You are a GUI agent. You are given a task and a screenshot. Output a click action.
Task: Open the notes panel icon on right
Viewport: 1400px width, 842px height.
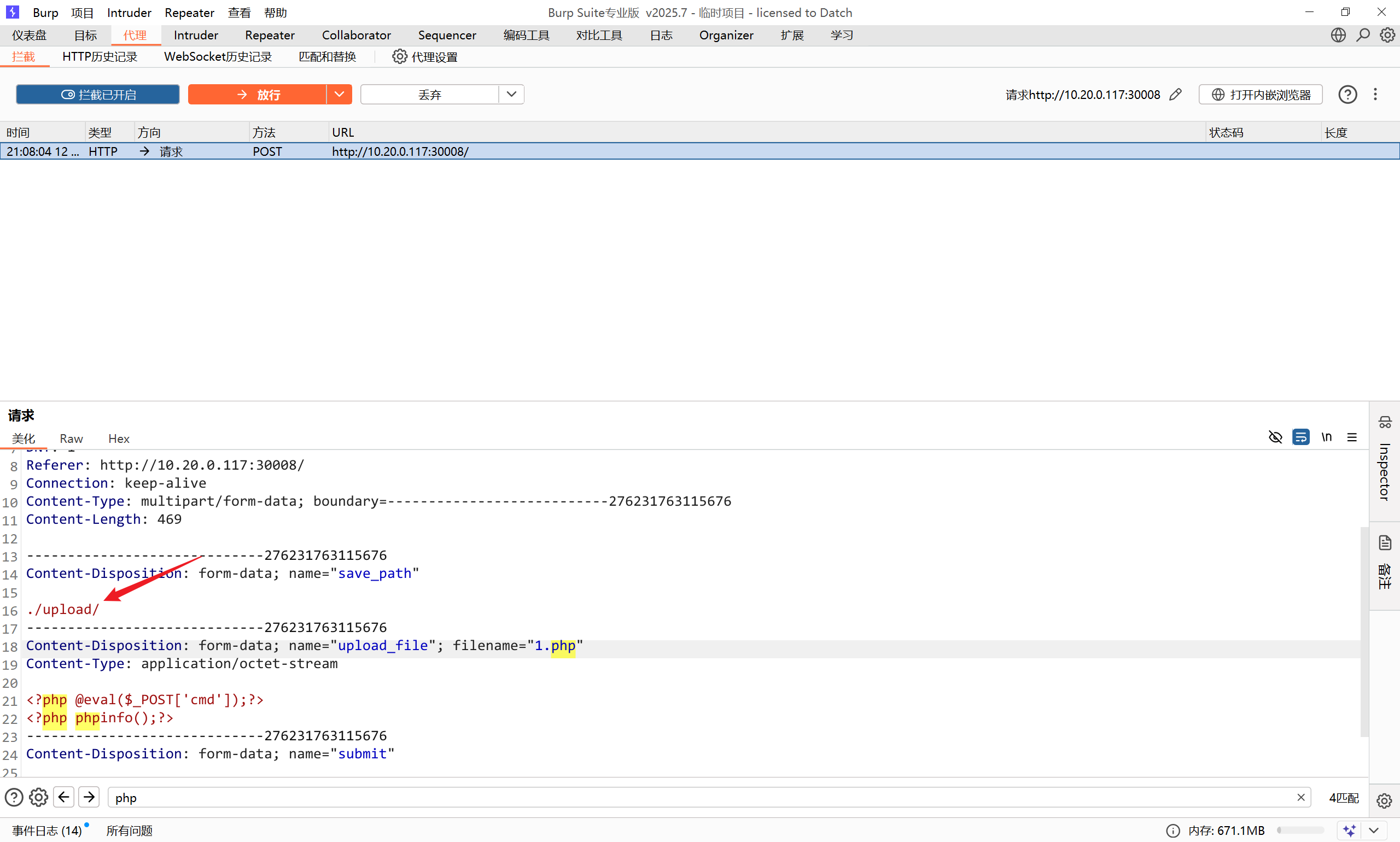[x=1385, y=543]
